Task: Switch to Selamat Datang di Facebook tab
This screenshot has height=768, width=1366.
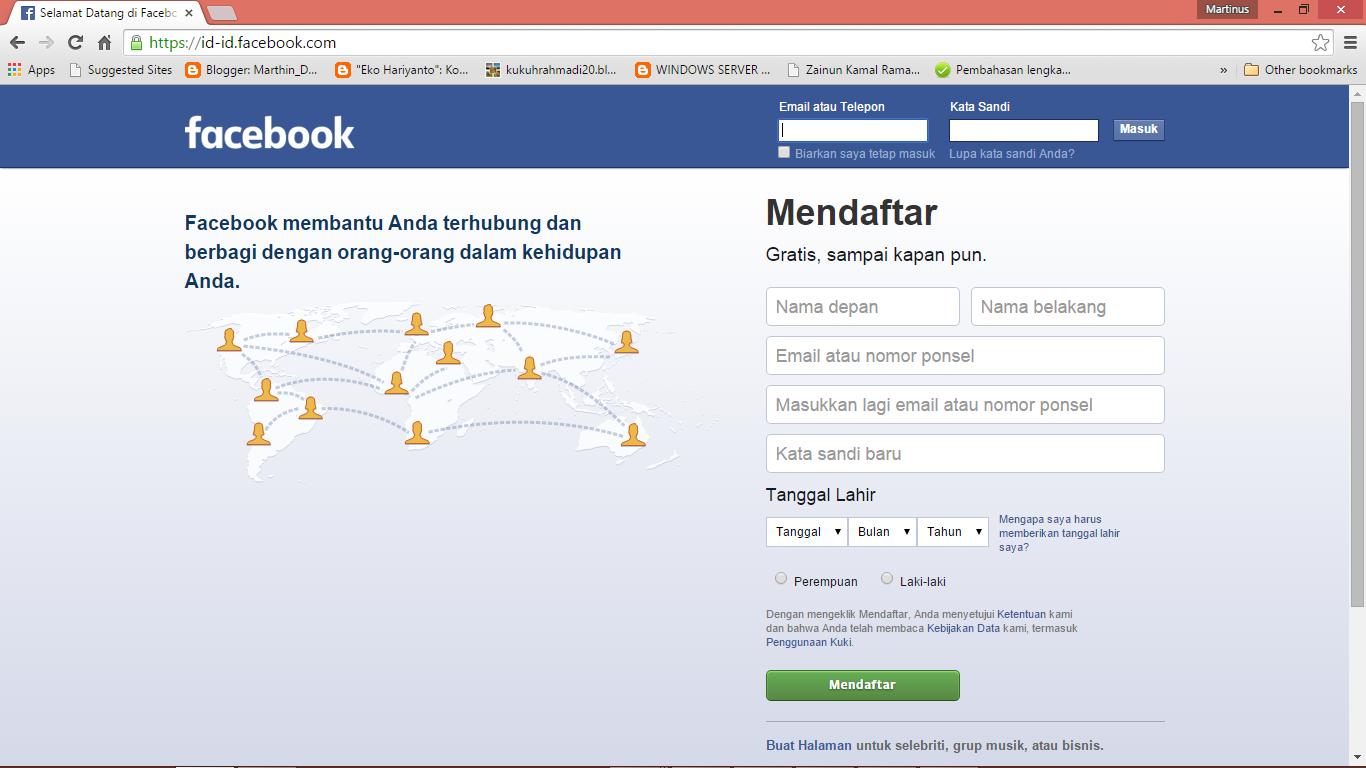Action: [105, 13]
